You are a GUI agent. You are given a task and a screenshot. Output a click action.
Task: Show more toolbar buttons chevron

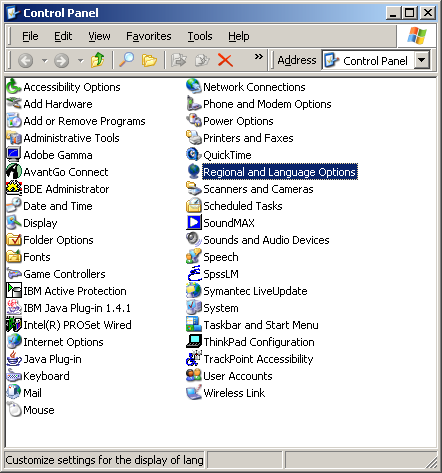tap(259, 56)
